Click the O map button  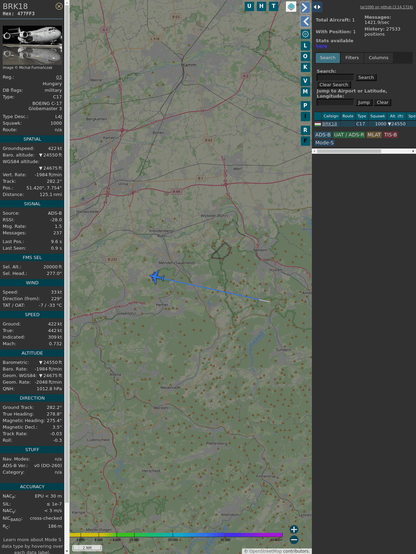(x=305, y=56)
